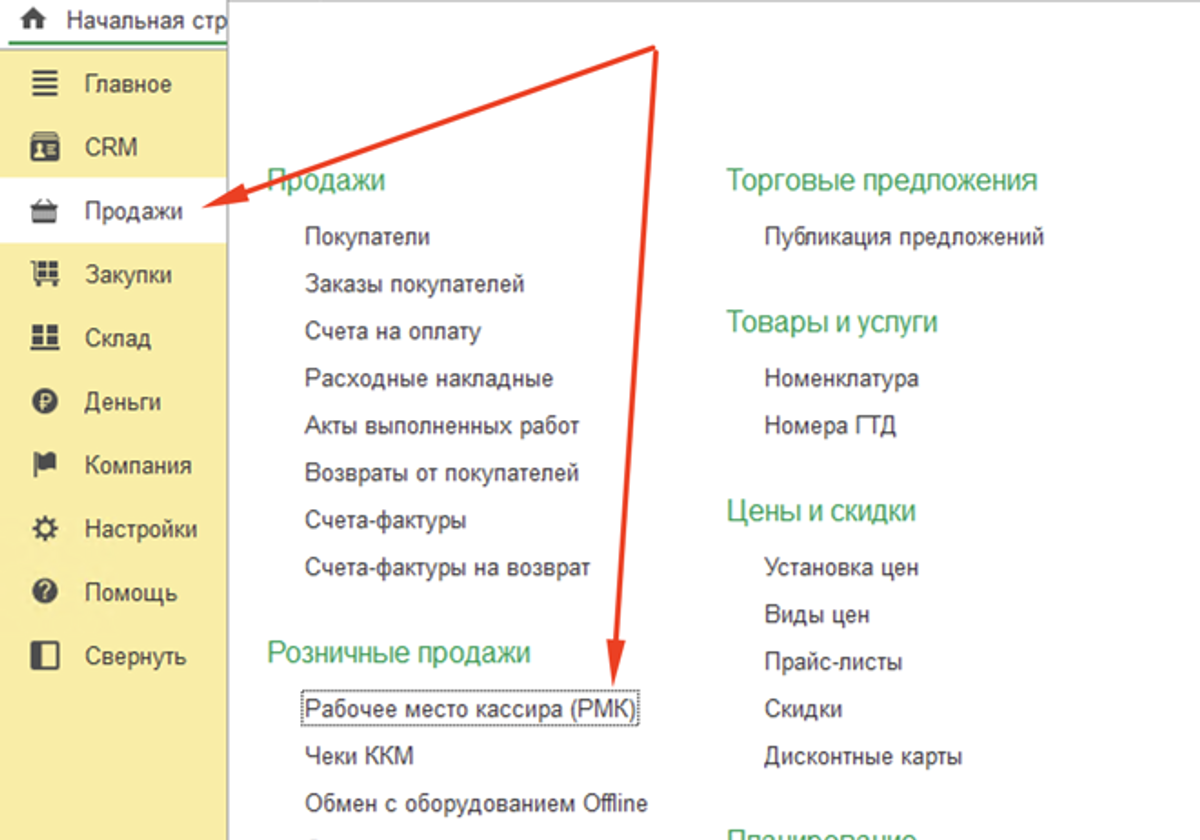Open Возвраты от покупателей
This screenshot has height=840, width=1200.
pyautogui.click(x=442, y=473)
